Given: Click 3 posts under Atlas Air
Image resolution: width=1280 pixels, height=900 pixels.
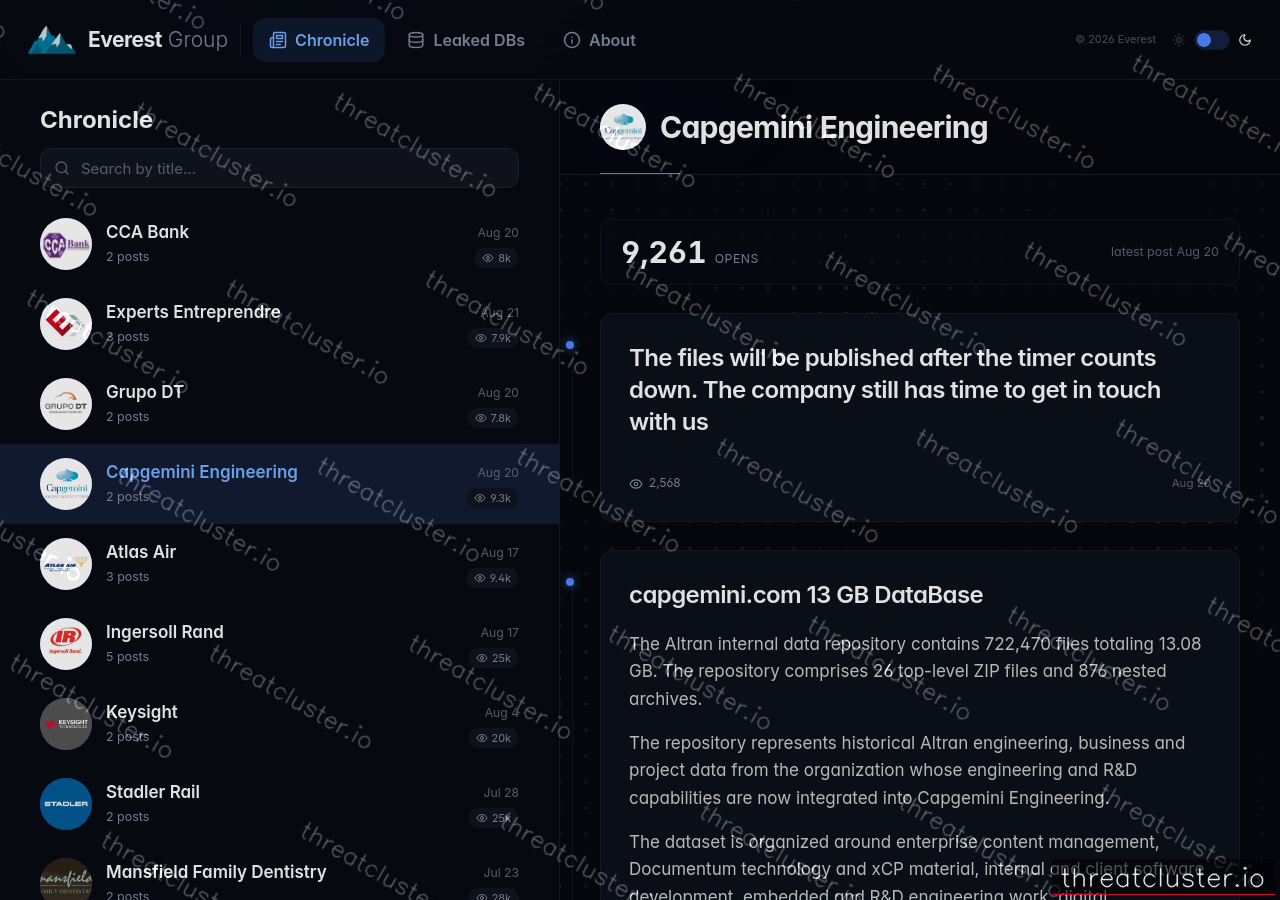Looking at the screenshot, I should tap(127, 577).
